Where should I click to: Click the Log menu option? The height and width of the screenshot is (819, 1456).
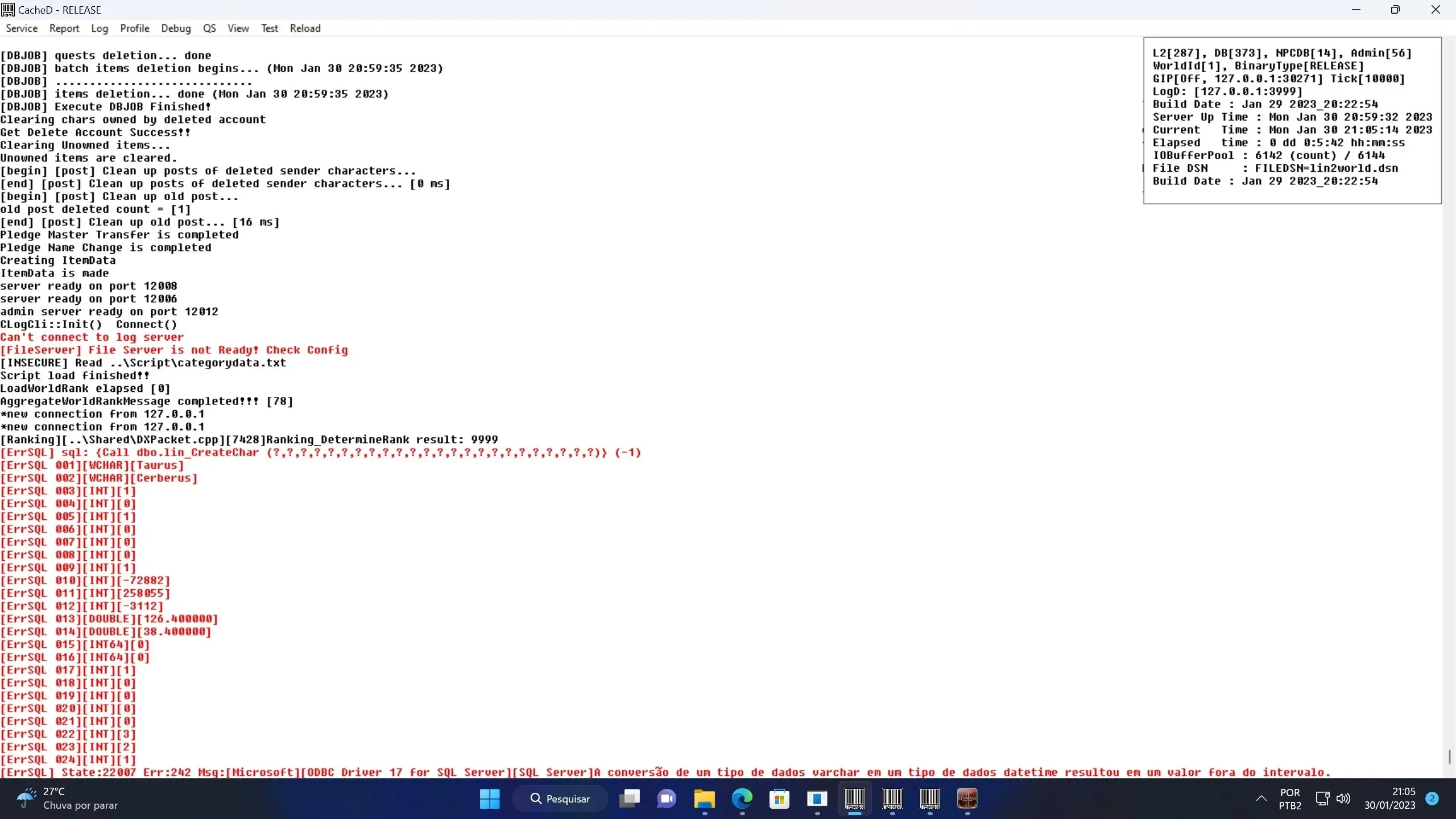pos(100,28)
